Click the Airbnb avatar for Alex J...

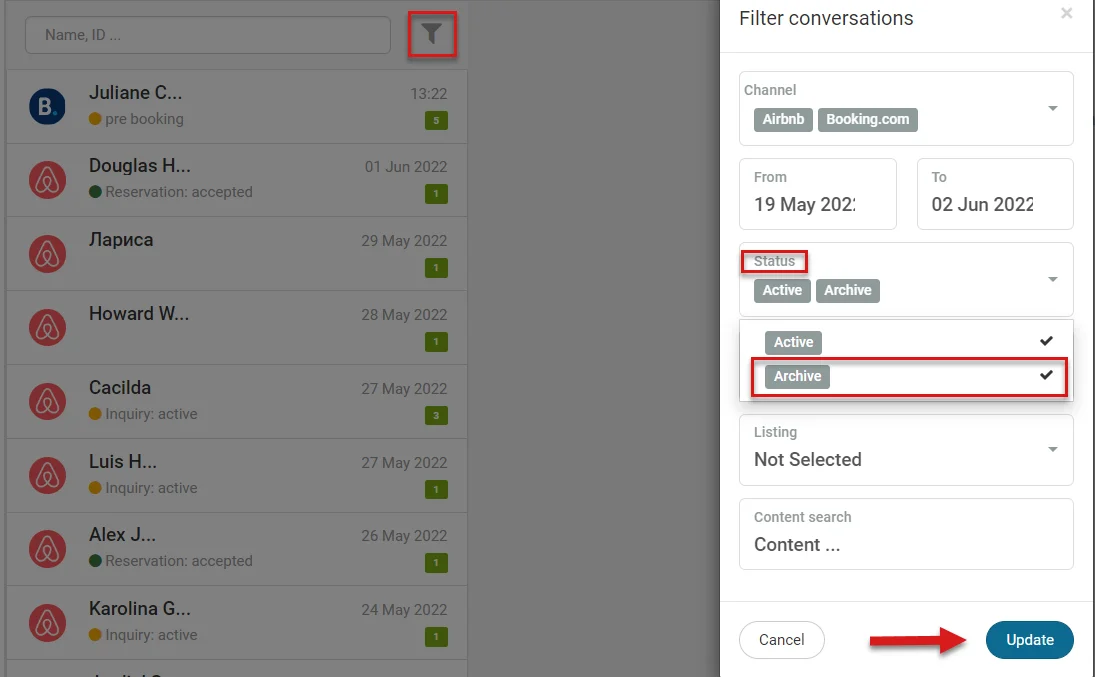click(47, 548)
